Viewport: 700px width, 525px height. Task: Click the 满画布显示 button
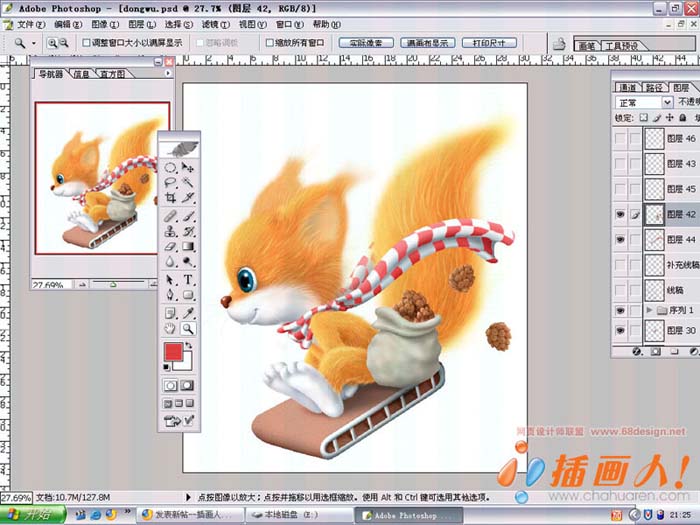point(428,43)
